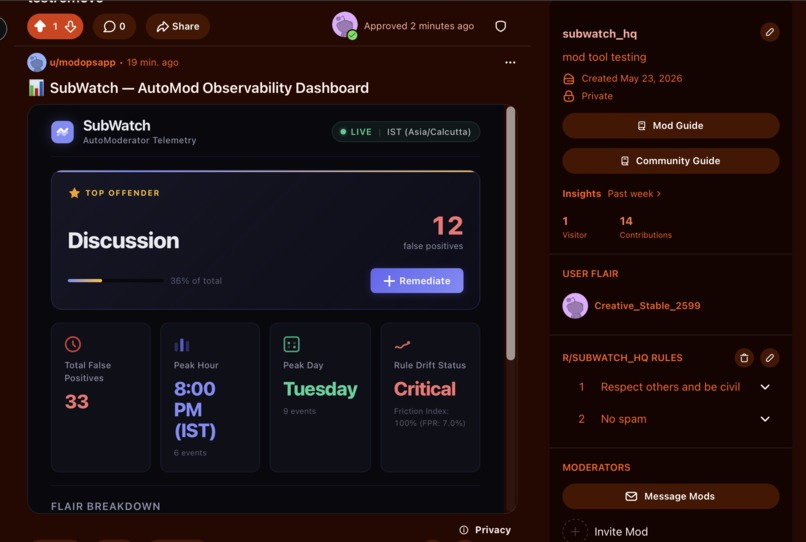Image resolution: width=806 pixels, height=542 pixels.
Task: Click the Approved 2 minutes ago text
Action: click(x=419, y=26)
